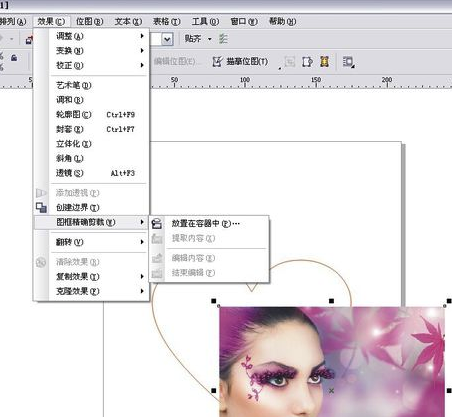
Task: Choose 创建边界 (Create Boundary) menu entry
Action: [91, 207]
